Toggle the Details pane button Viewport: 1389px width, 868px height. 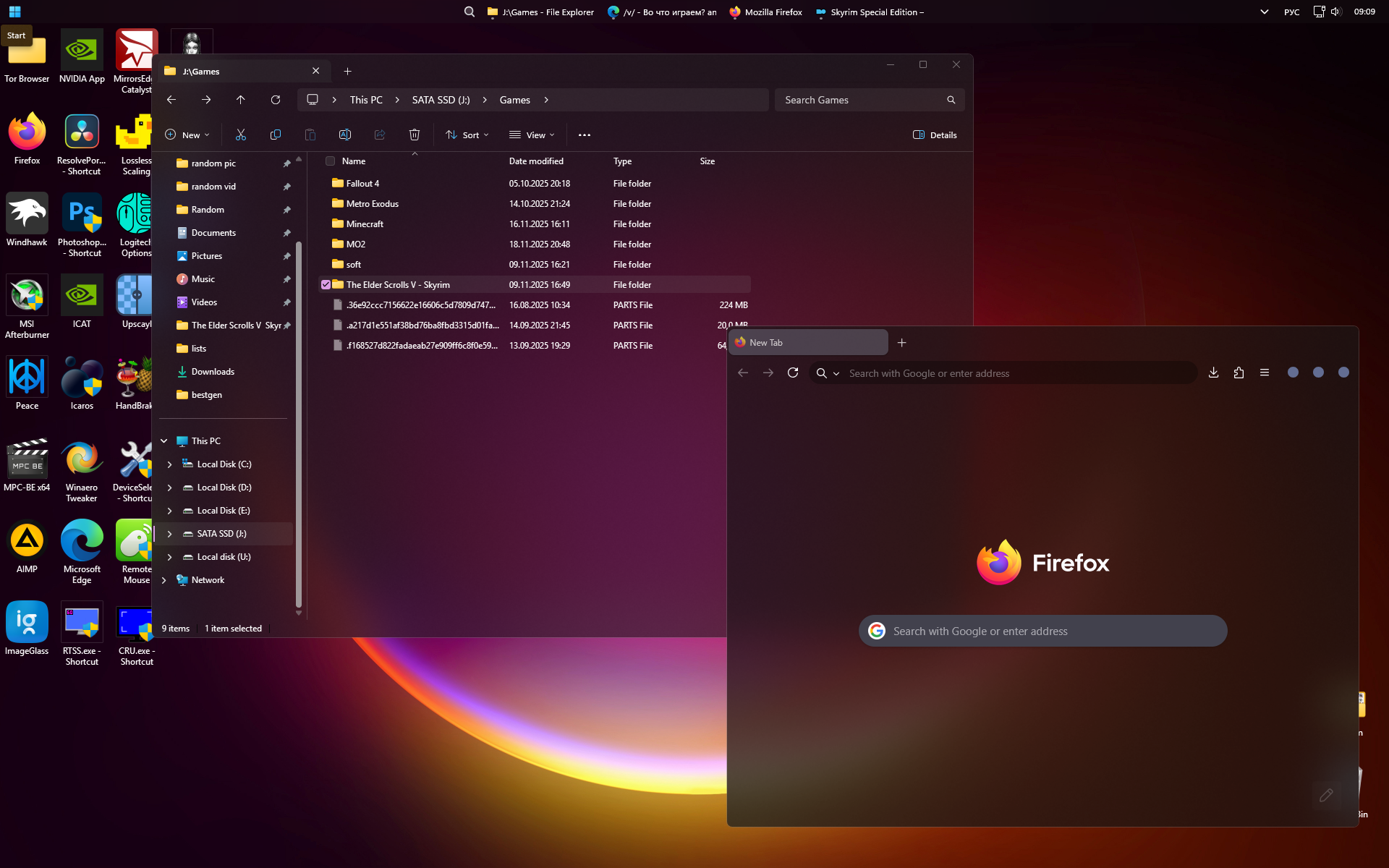click(x=935, y=135)
